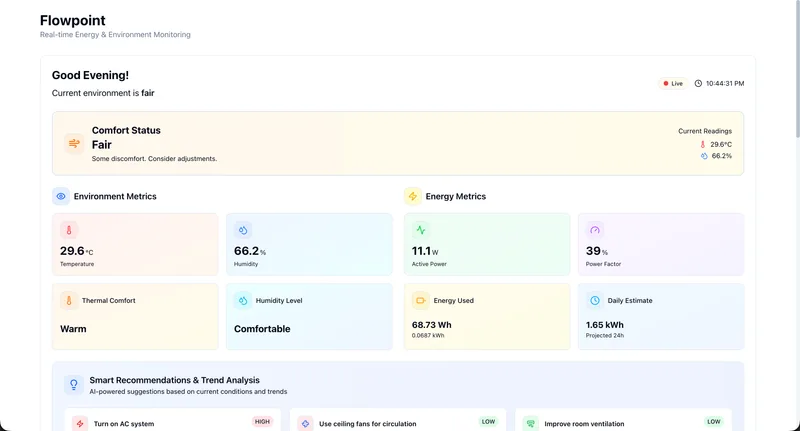The height and width of the screenshot is (431, 800).
Task: Click the Good Evening! greeting
Action: click(90, 75)
